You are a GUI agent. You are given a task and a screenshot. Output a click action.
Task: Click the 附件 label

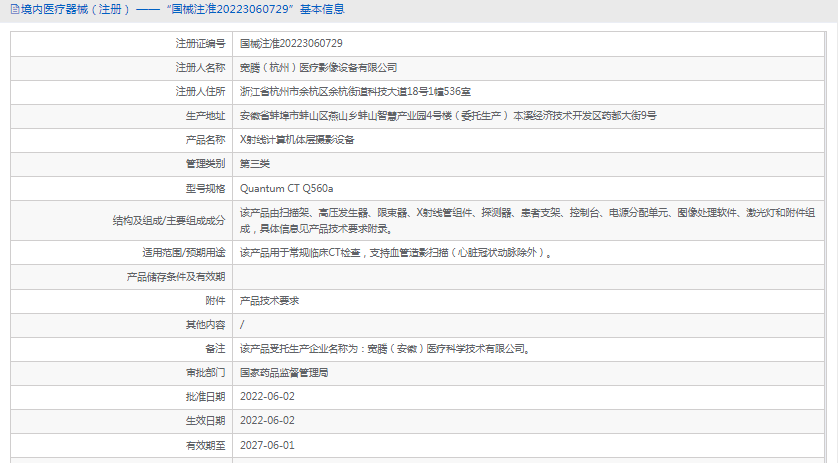click(x=215, y=301)
